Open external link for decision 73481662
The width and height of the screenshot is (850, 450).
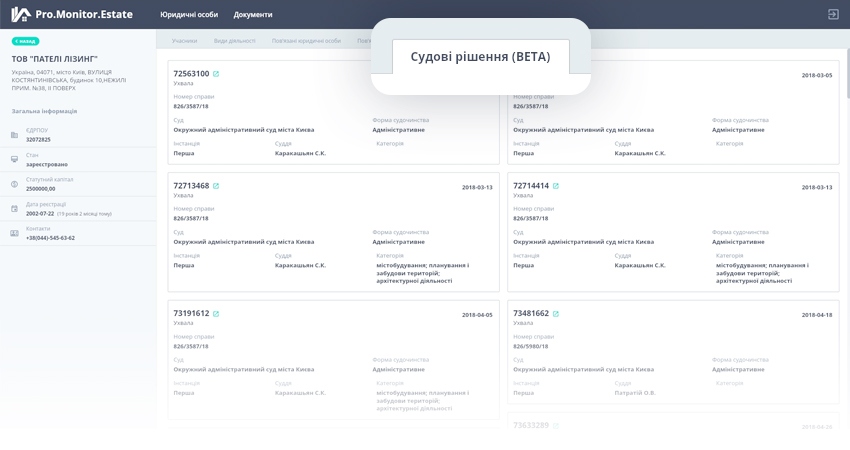(x=556, y=314)
